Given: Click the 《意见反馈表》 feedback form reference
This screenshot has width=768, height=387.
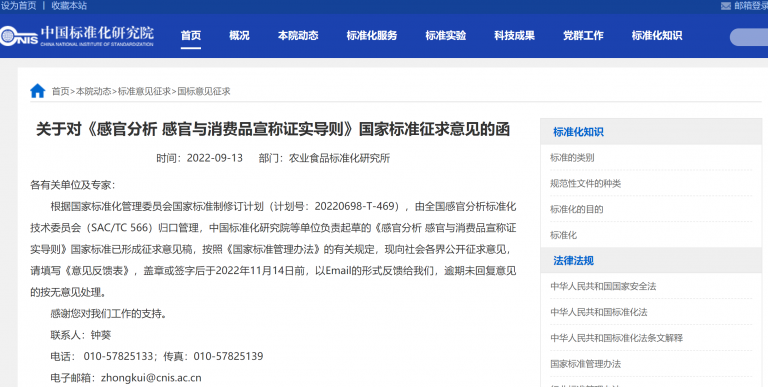Looking at the screenshot, I should [97, 271].
